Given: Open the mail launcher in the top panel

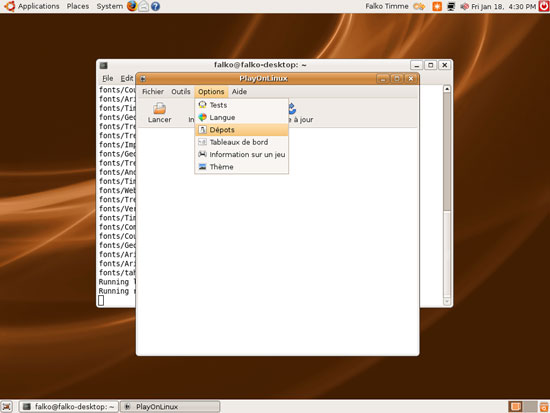Looking at the screenshot, I should pos(143,6).
